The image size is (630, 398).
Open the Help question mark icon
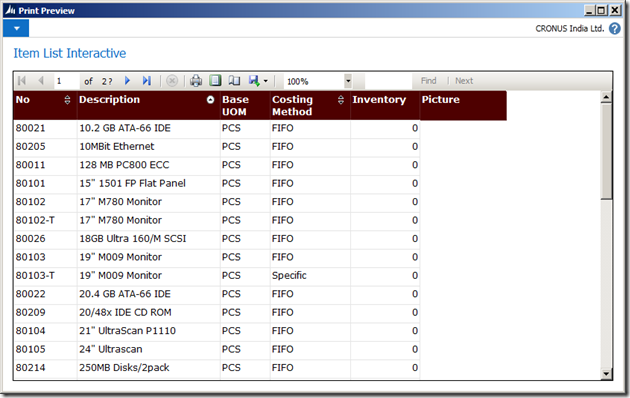[615, 29]
